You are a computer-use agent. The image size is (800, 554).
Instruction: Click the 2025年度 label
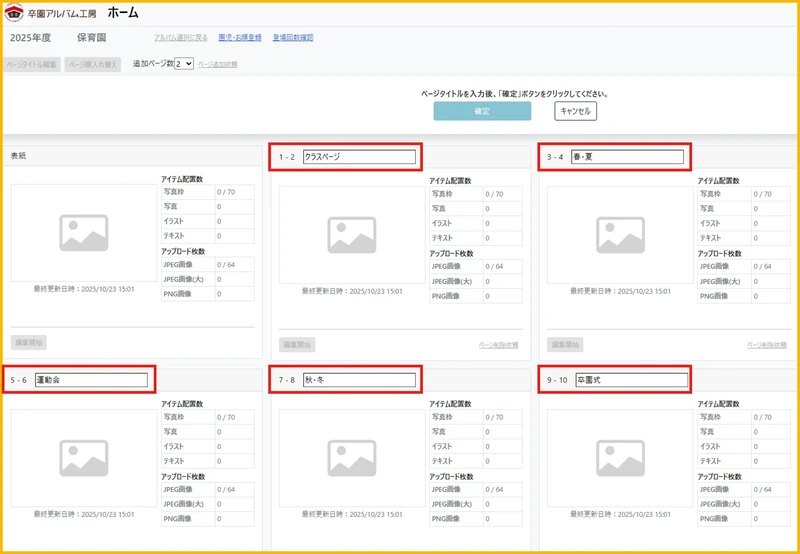tap(31, 38)
